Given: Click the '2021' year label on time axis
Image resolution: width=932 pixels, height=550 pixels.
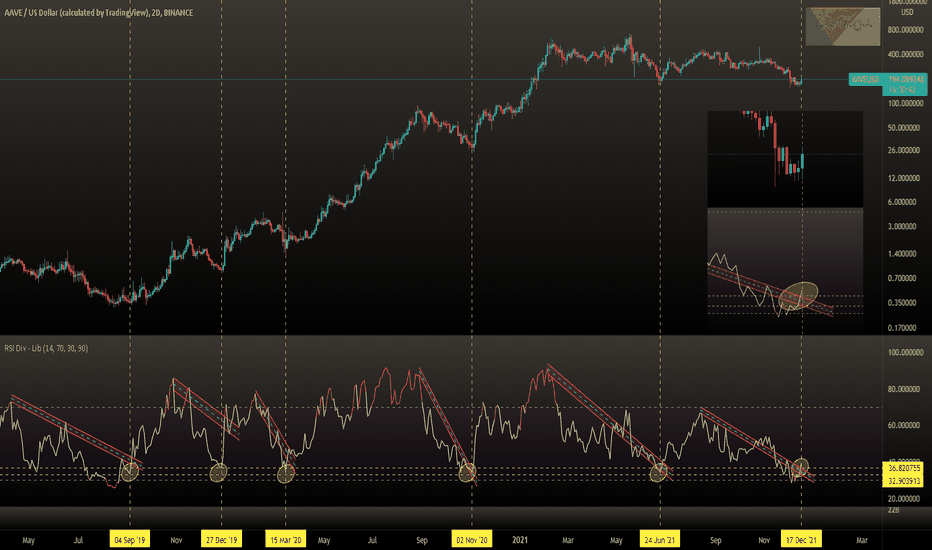Looking at the screenshot, I should point(519,540).
